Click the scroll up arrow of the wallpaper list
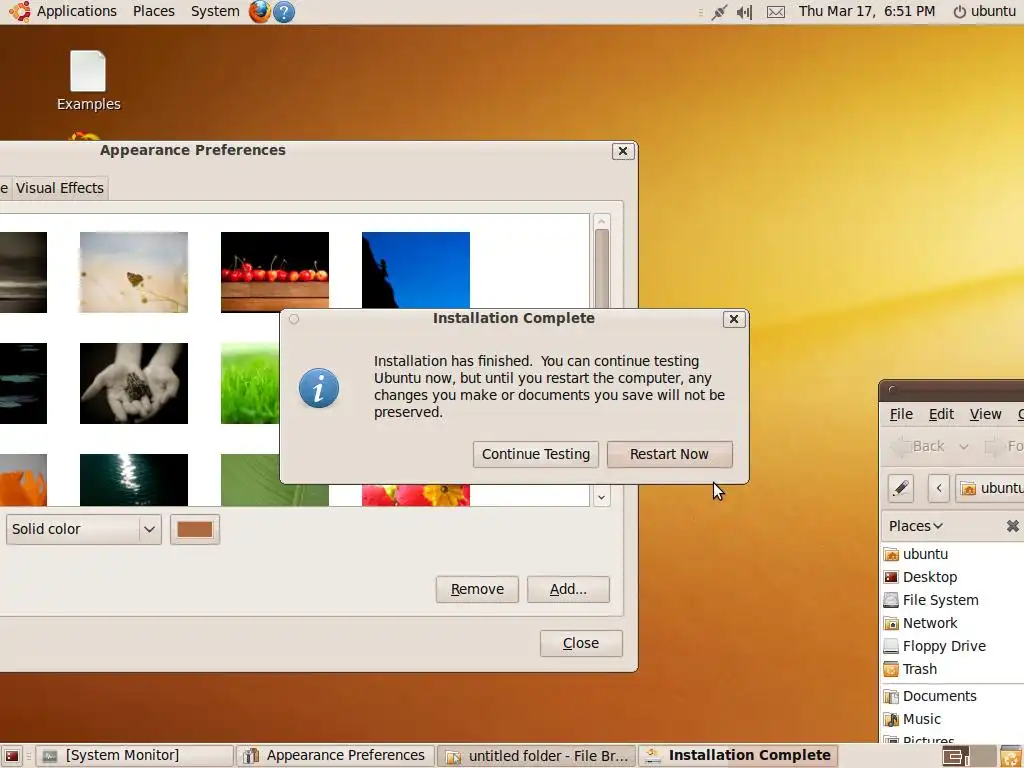 pyautogui.click(x=601, y=221)
